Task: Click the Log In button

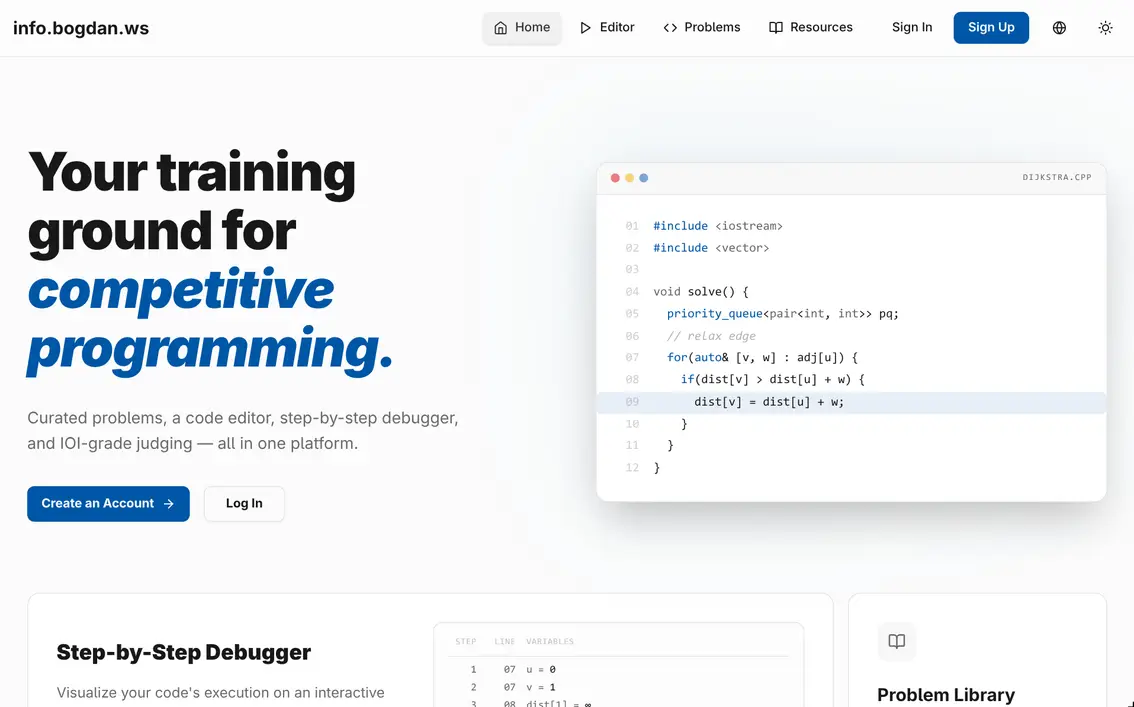Action: tap(244, 504)
